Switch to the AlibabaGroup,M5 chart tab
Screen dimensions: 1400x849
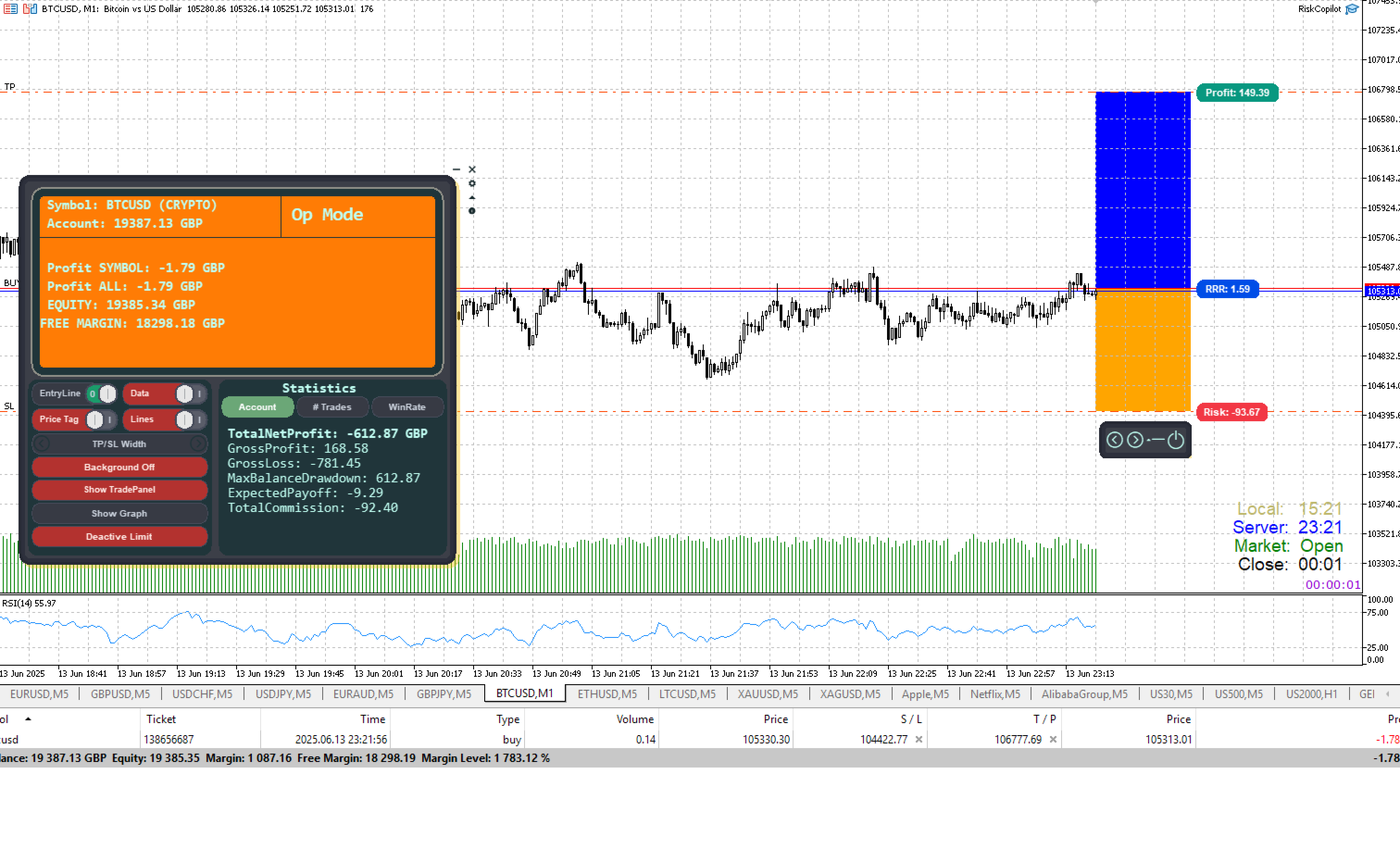pos(1084,694)
